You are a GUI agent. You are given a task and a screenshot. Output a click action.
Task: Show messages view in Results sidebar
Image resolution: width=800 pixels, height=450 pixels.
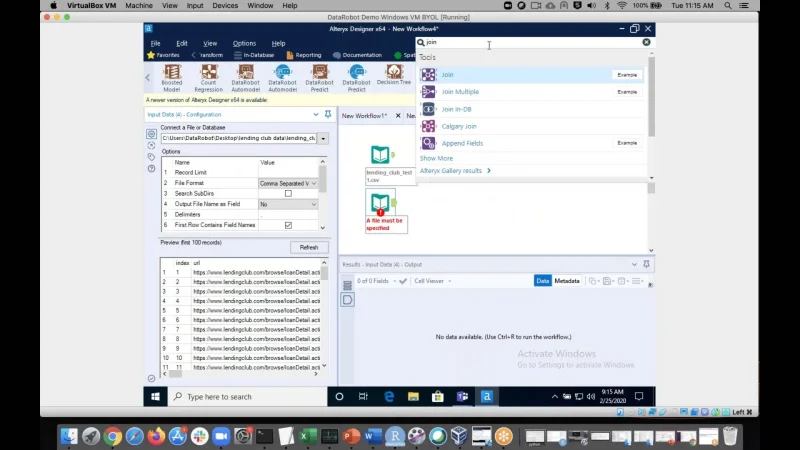347,286
